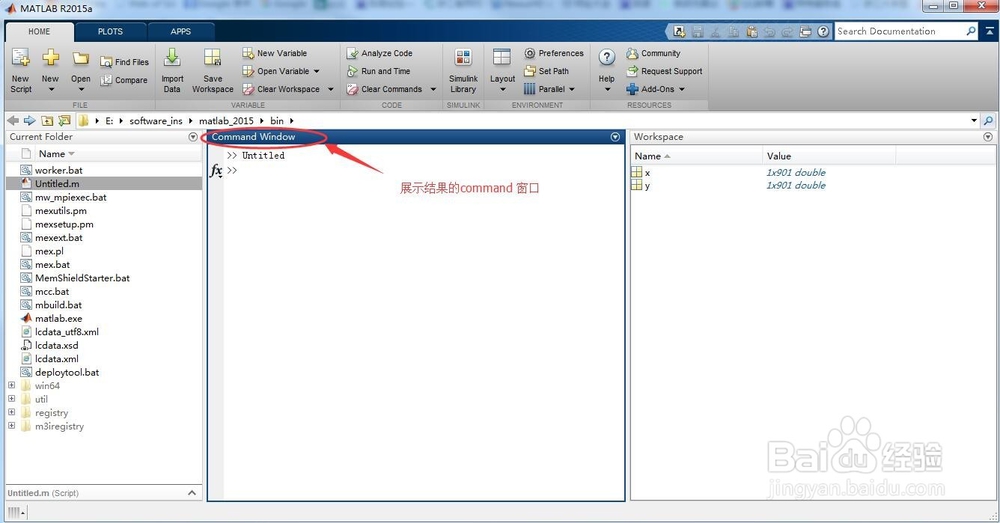Image resolution: width=1000 pixels, height=523 pixels.
Task: Expand the win64 folder
Action: tap(11, 385)
